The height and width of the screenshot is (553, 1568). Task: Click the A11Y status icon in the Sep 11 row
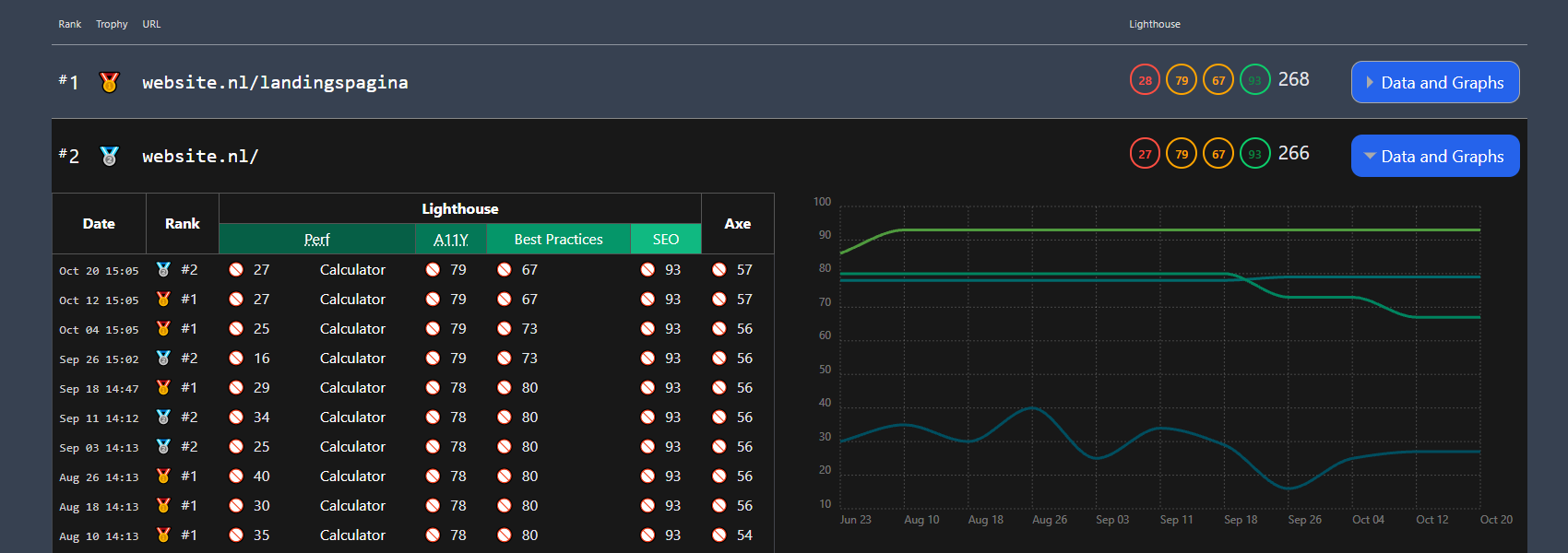click(433, 417)
